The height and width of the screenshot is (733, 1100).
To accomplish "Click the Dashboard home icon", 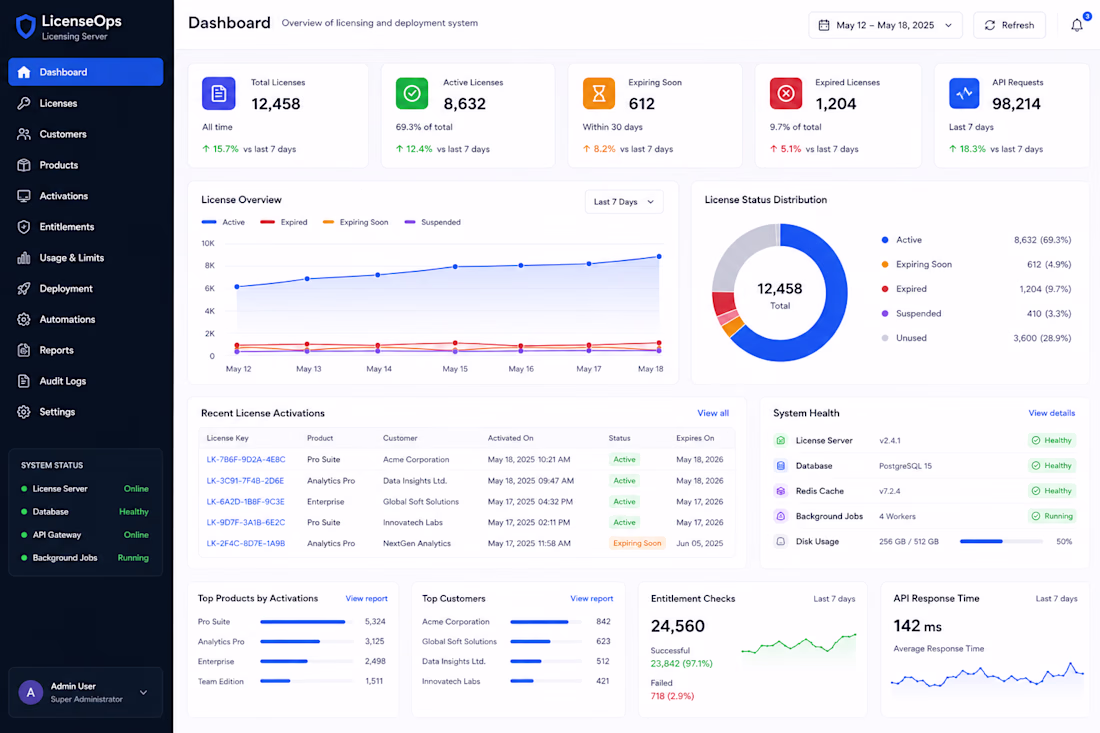I will (x=24, y=72).
